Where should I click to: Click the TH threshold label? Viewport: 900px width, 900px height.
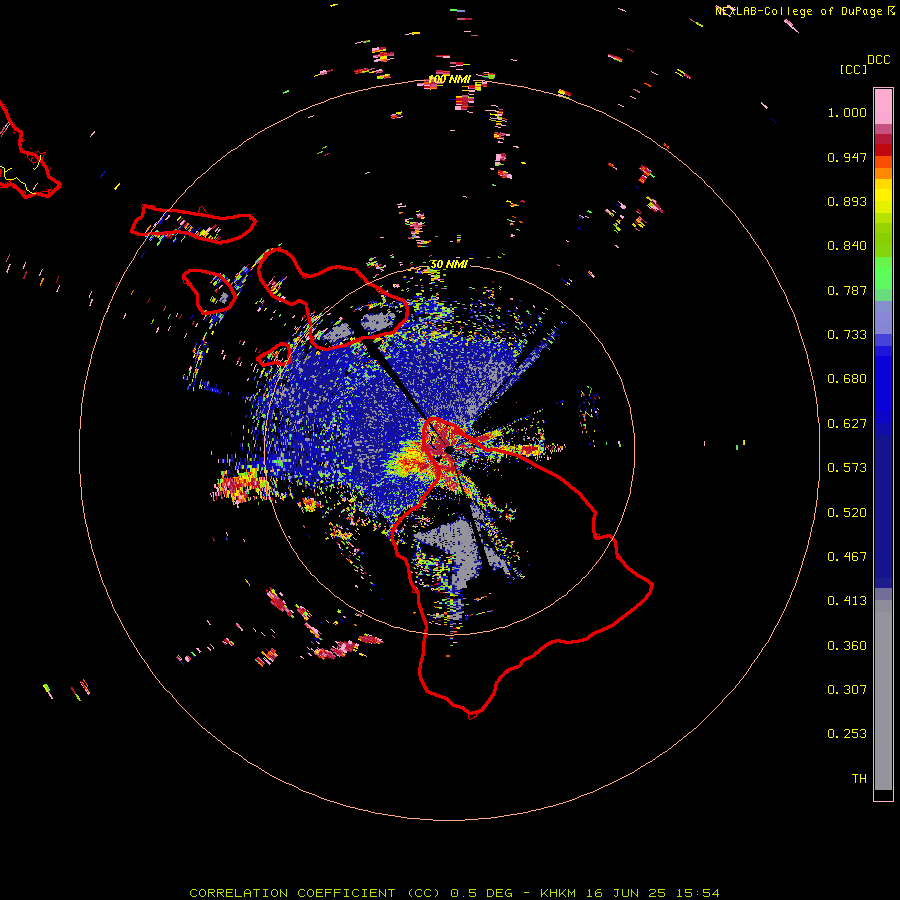coord(859,779)
